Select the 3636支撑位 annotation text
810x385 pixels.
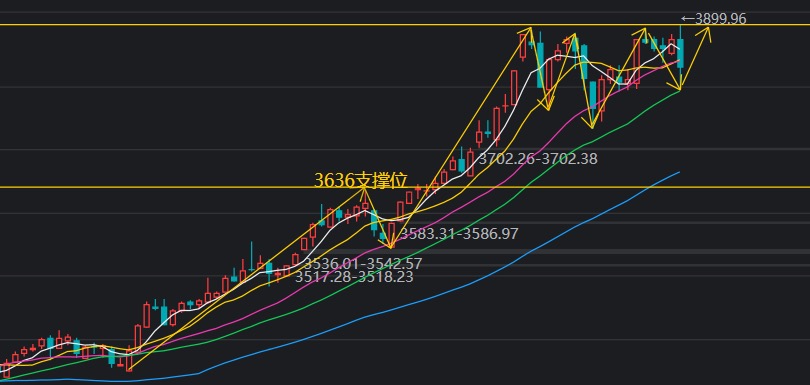click(361, 180)
